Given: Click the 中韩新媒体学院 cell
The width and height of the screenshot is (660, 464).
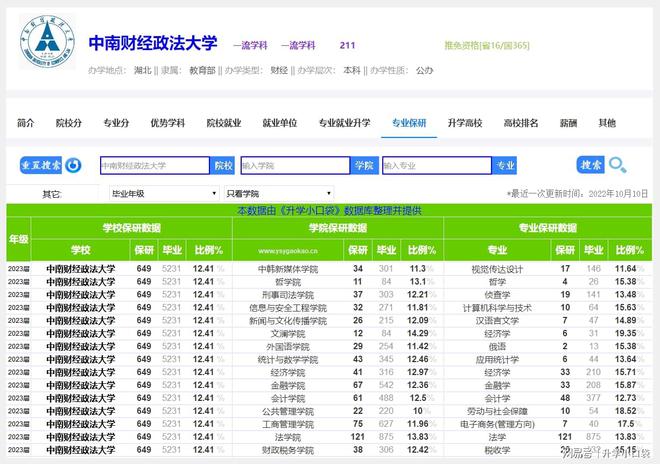Looking at the screenshot, I should point(288,269).
